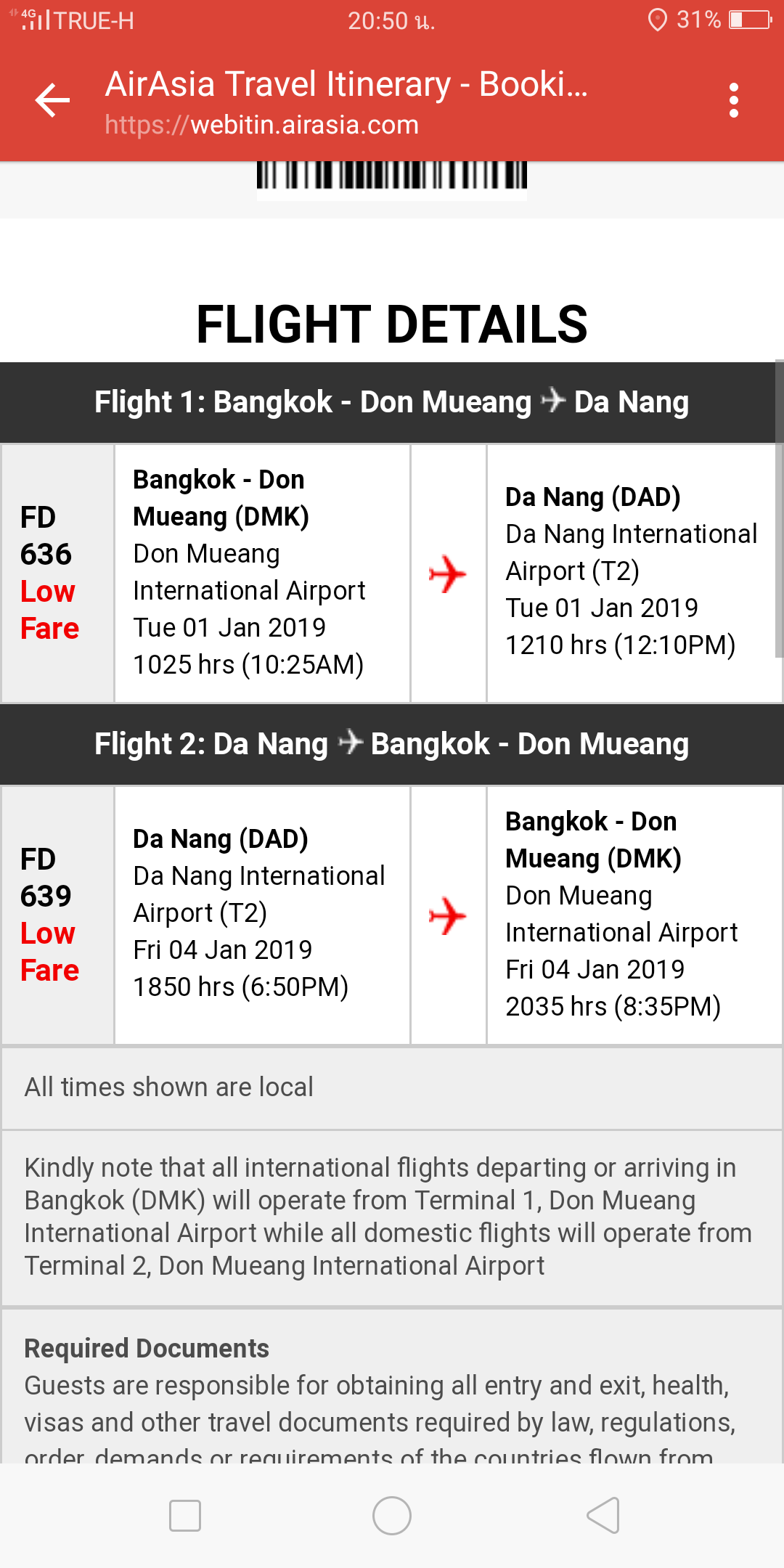Tap the battery icon in status bar
This screenshot has width=784, height=1568.
pos(751,20)
